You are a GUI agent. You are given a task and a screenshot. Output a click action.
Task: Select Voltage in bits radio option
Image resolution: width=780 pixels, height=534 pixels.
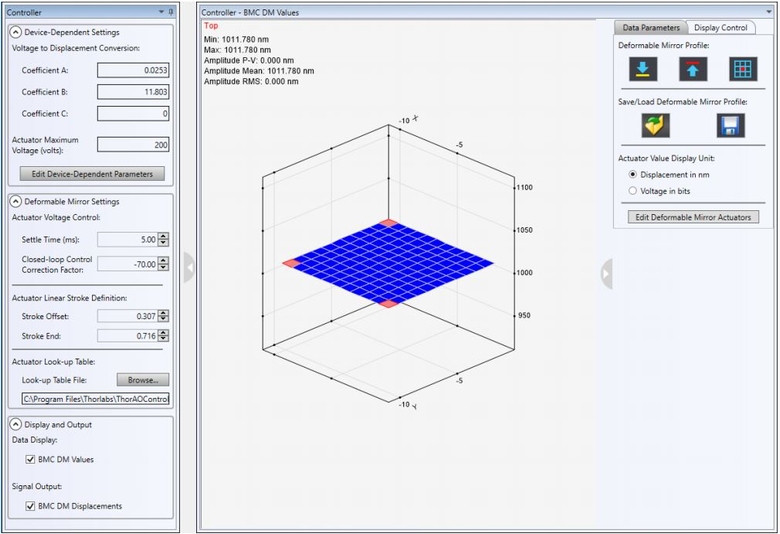631,190
